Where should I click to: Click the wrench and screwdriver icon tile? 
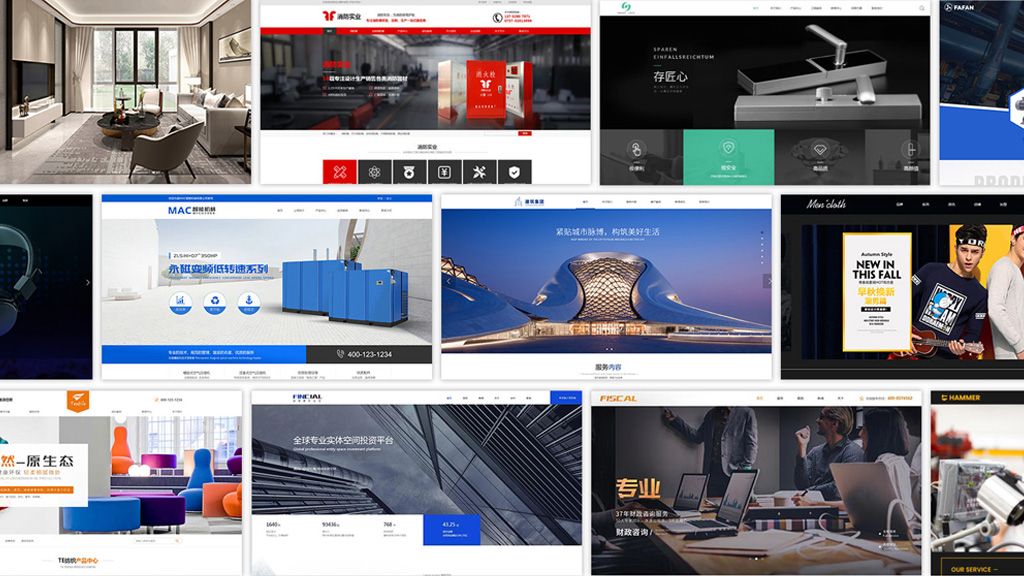pos(479,172)
